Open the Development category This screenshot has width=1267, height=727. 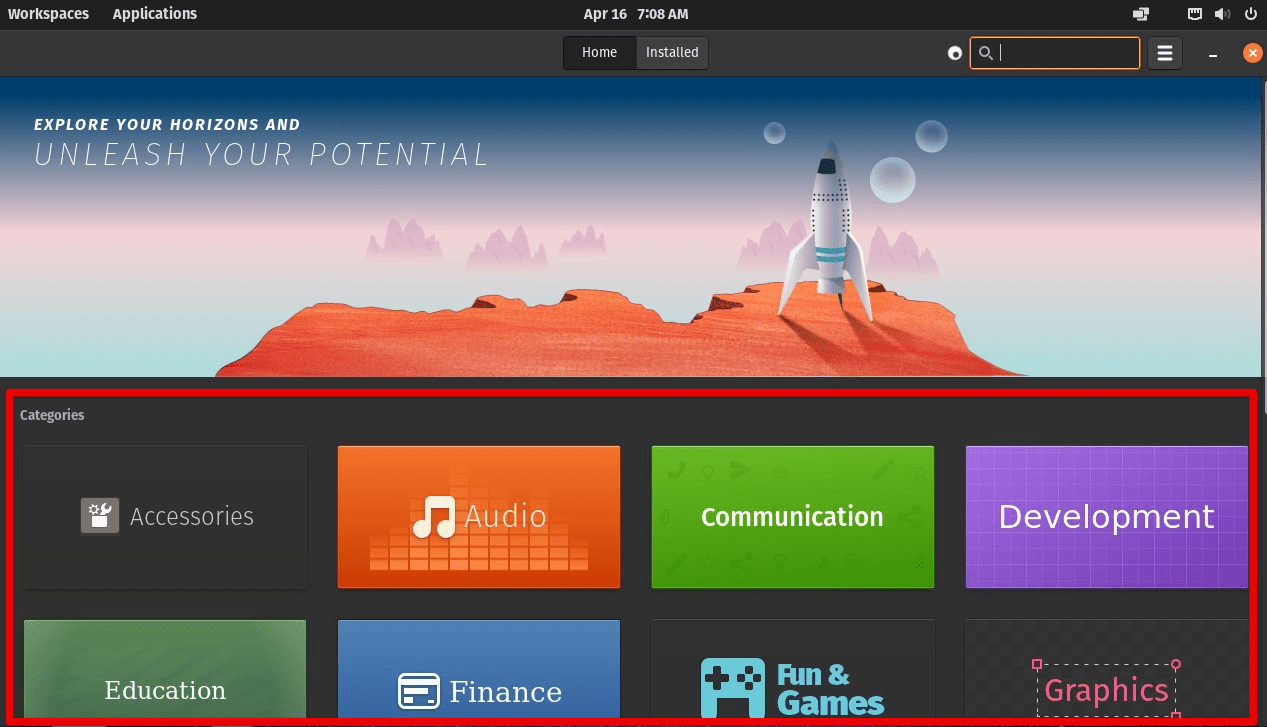click(x=1106, y=517)
